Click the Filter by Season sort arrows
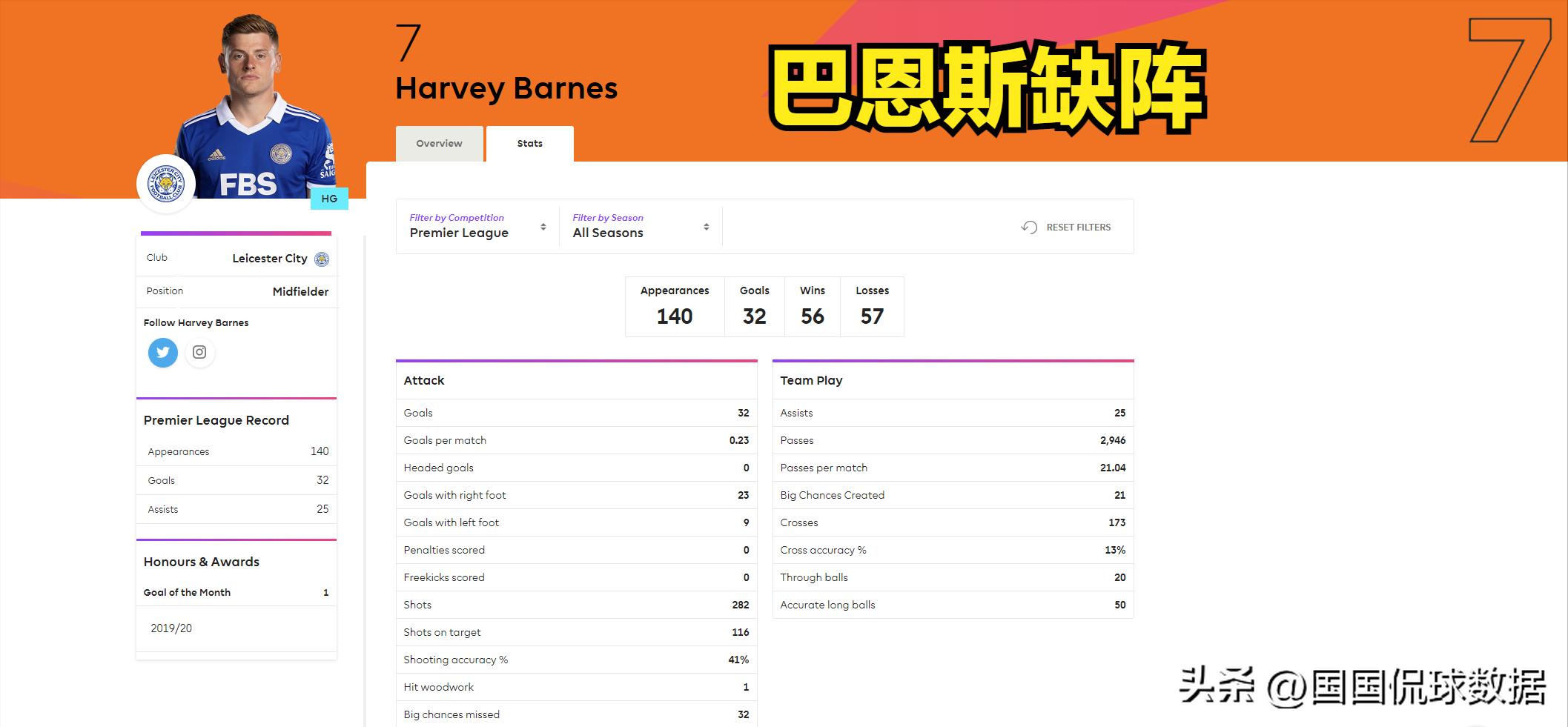This screenshot has width=1568, height=727. point(707,227)
